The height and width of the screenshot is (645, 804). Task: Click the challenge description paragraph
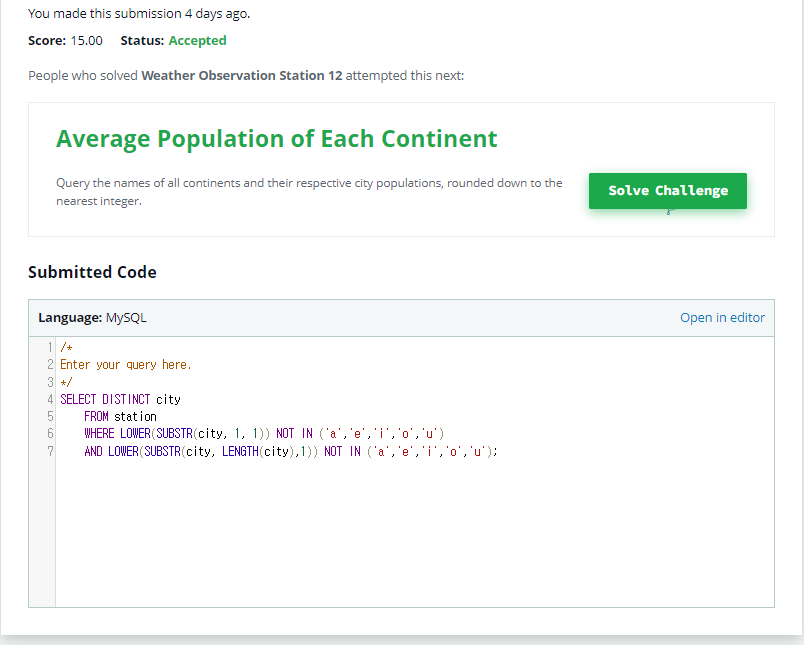tap(309, 192)
